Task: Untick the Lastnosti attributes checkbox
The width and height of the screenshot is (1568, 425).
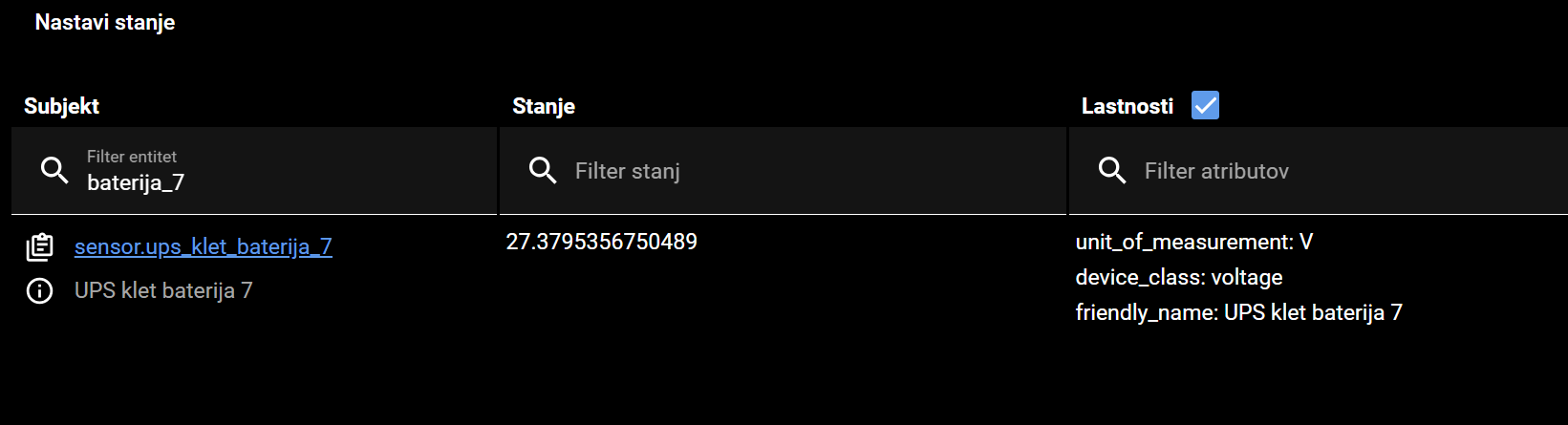Action: (x=1205, y=105)
